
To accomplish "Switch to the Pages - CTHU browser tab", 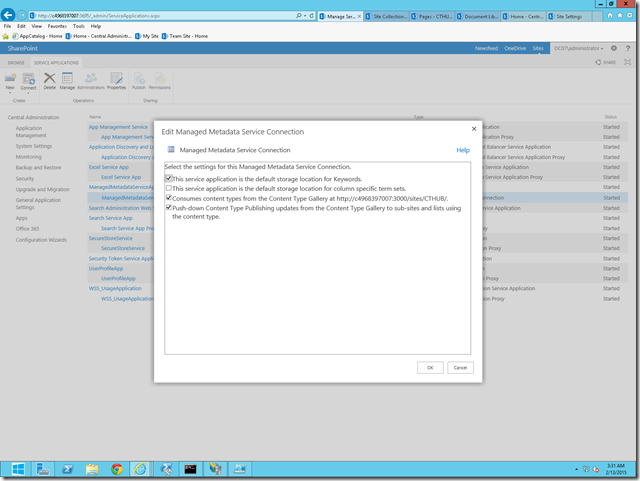I will coord(432,16).
